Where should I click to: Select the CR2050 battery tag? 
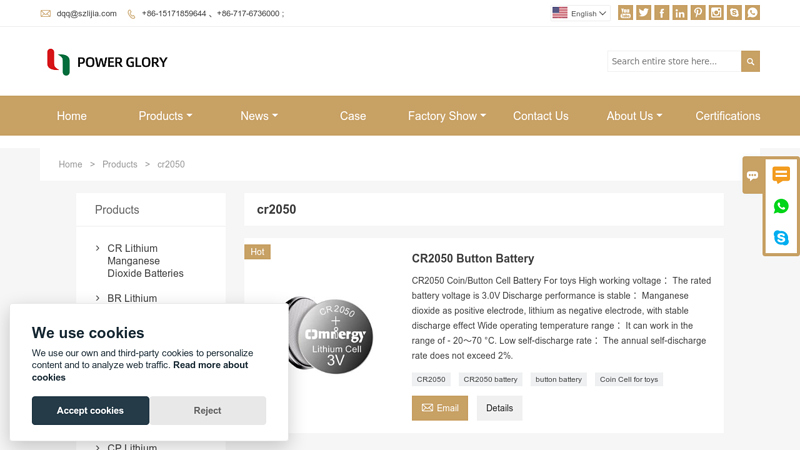click(x=490, y=380)
